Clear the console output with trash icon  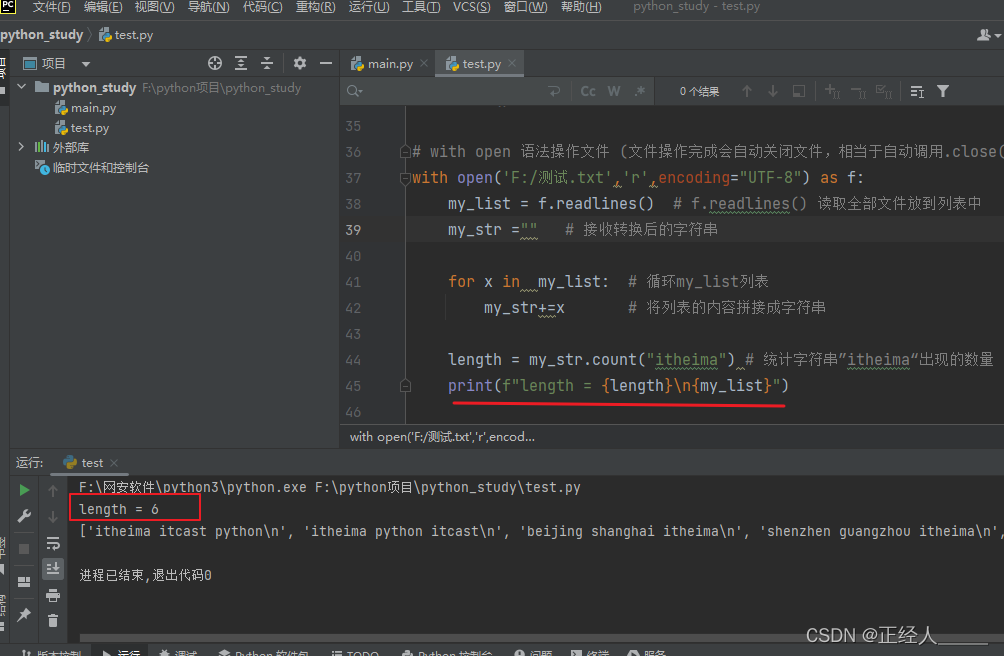[x=53, y=620]
